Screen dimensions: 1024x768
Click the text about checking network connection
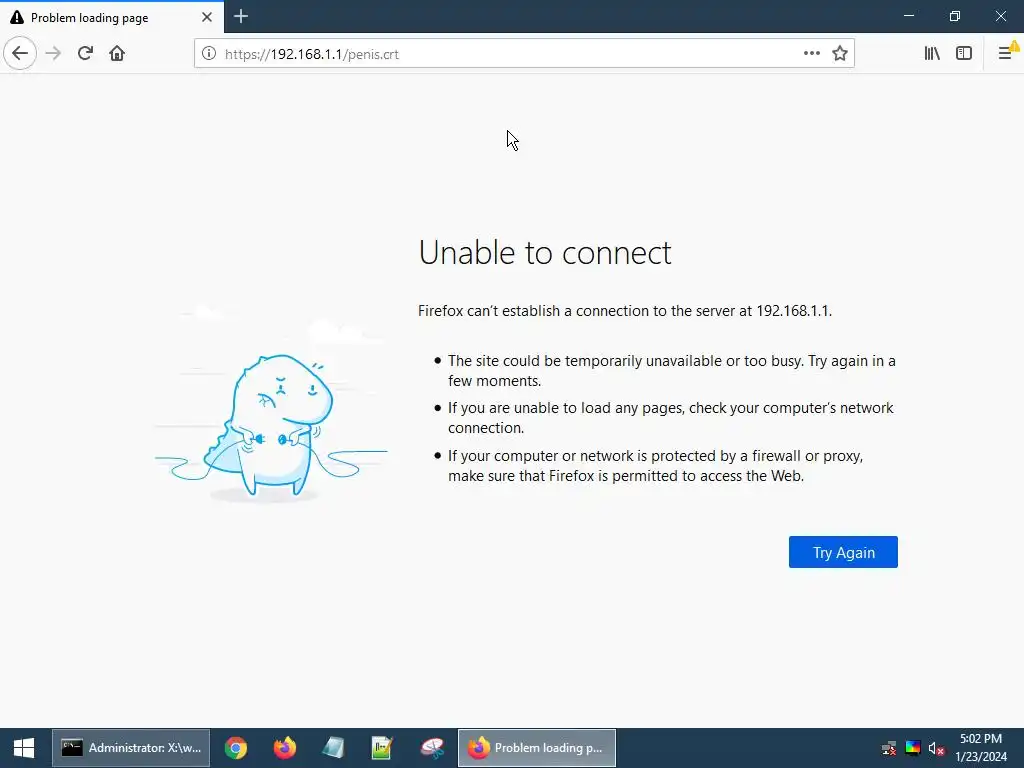(671, 417)
